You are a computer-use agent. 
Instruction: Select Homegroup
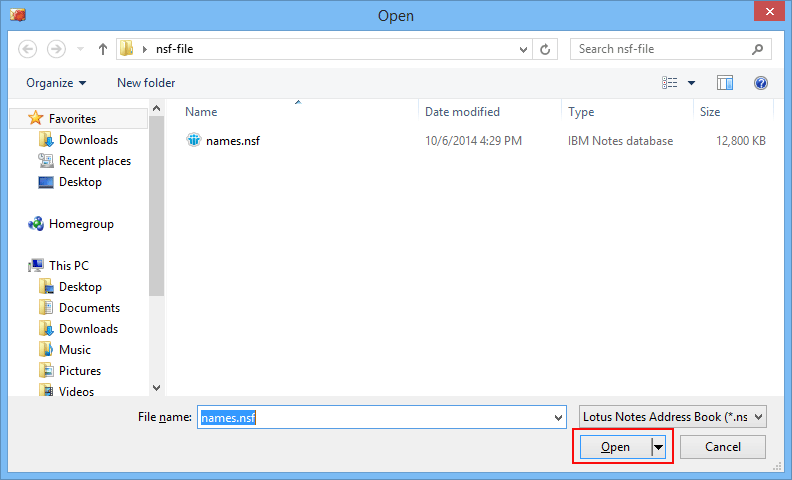point(81,224)
